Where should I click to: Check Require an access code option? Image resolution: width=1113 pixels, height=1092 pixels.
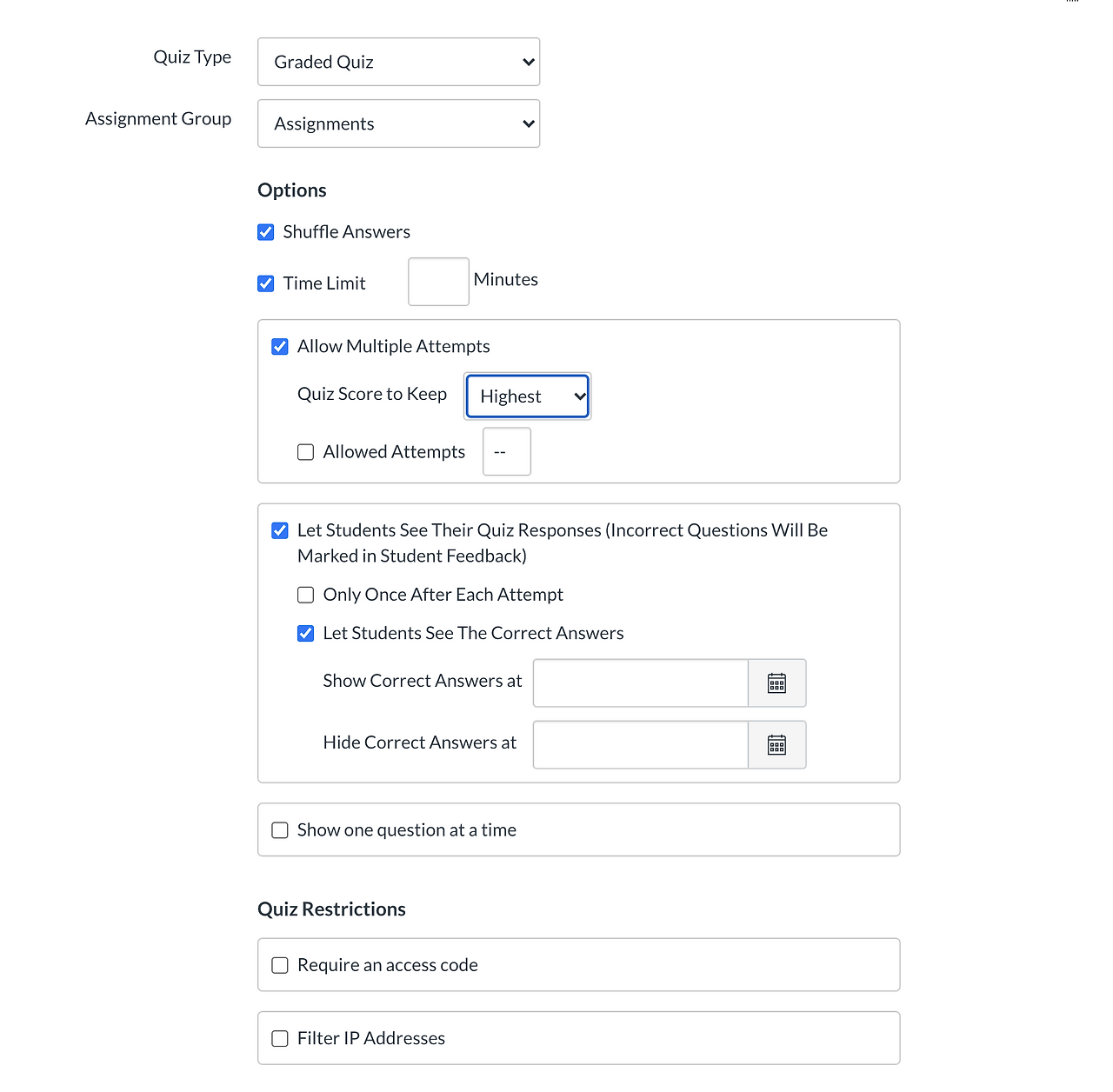(x=280, y=965)
